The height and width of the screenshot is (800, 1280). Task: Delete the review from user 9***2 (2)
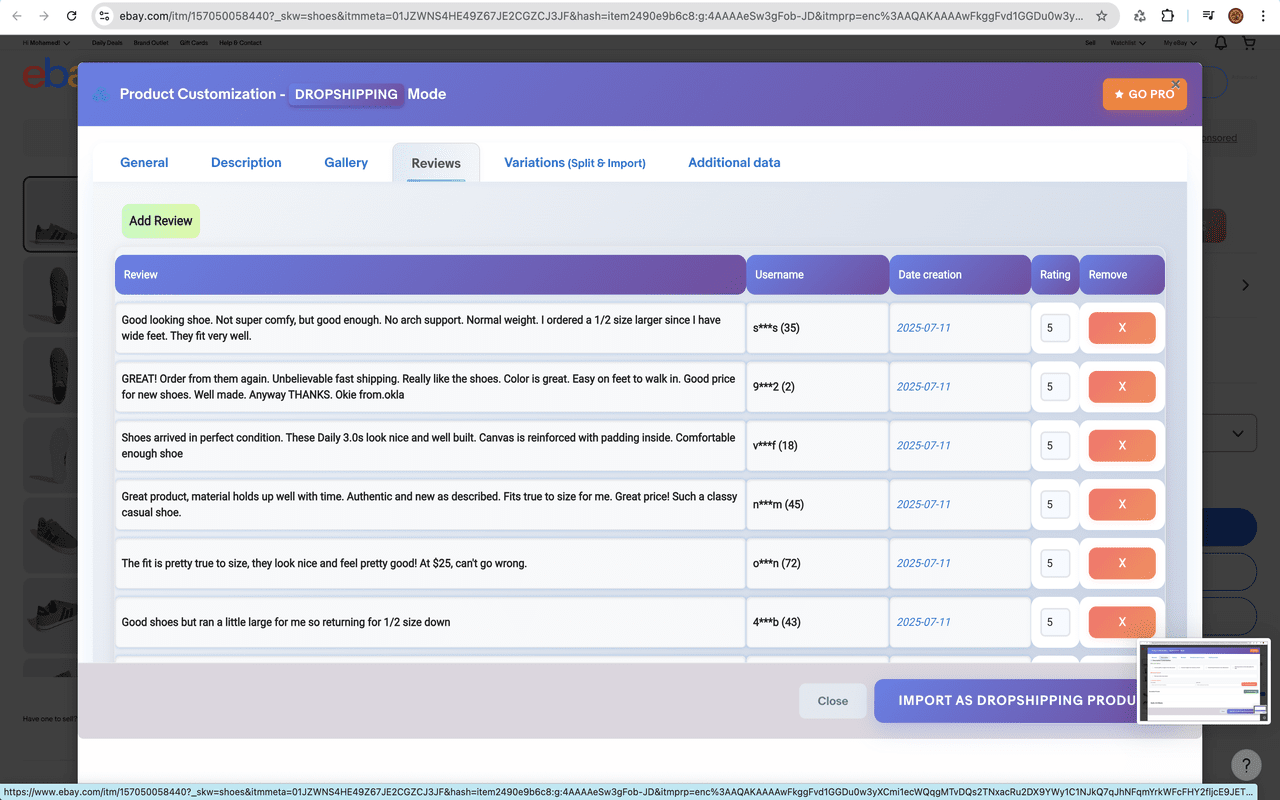click(x=1121, y=387)
